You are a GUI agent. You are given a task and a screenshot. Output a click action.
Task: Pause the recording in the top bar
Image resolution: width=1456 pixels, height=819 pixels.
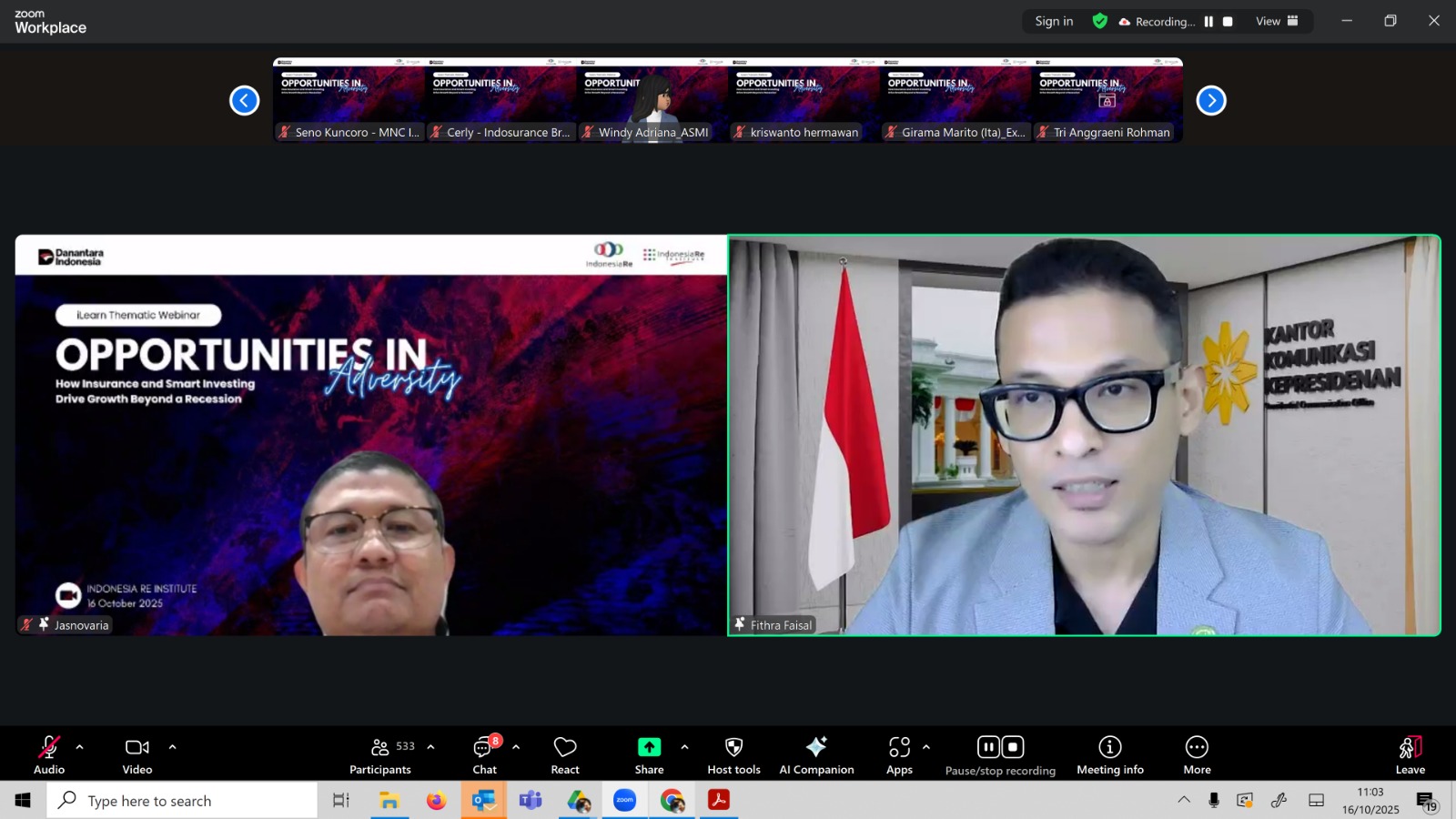1208,22
